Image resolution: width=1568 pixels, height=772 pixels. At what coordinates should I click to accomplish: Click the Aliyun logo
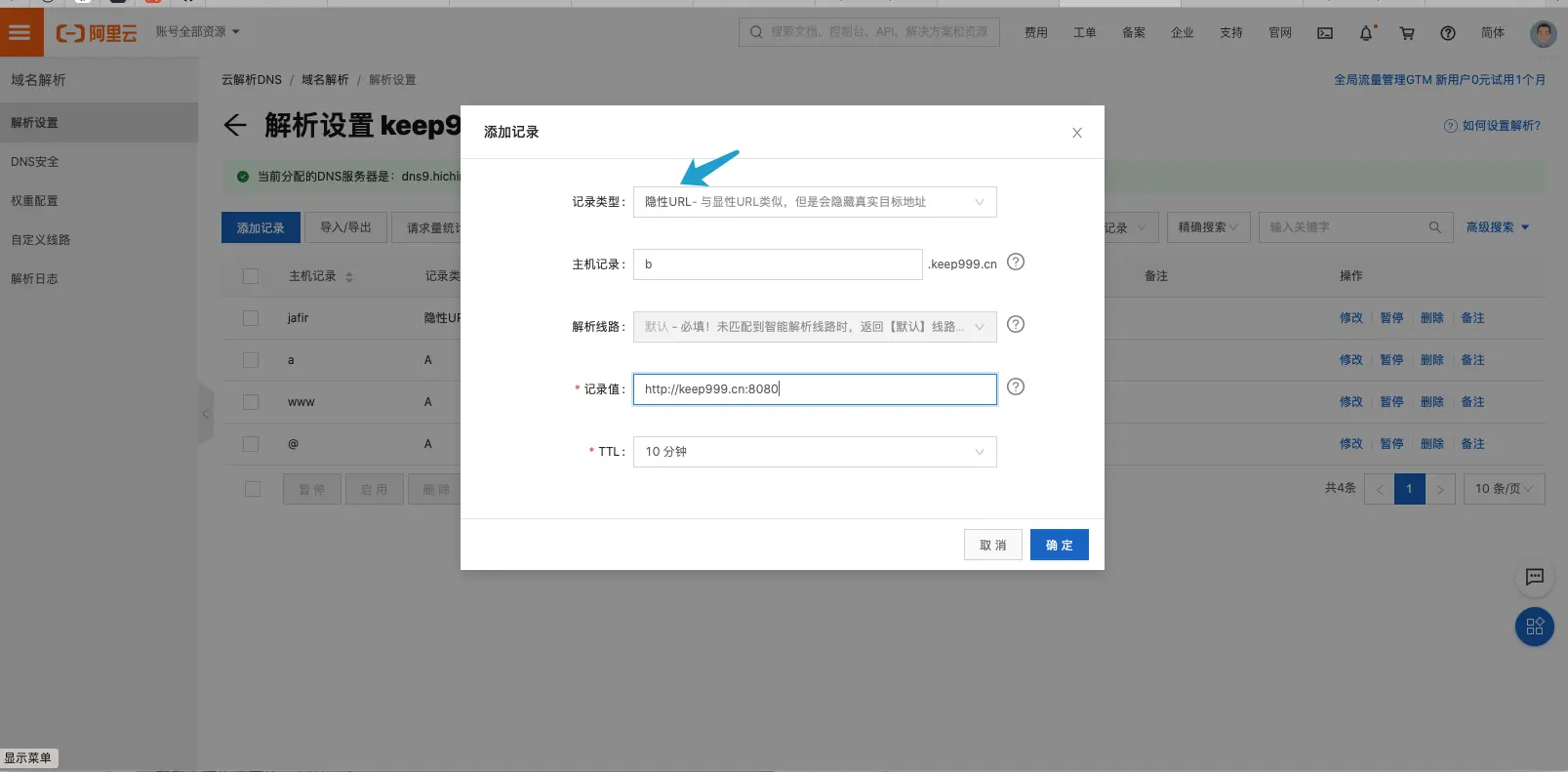[x=97, y=33]
